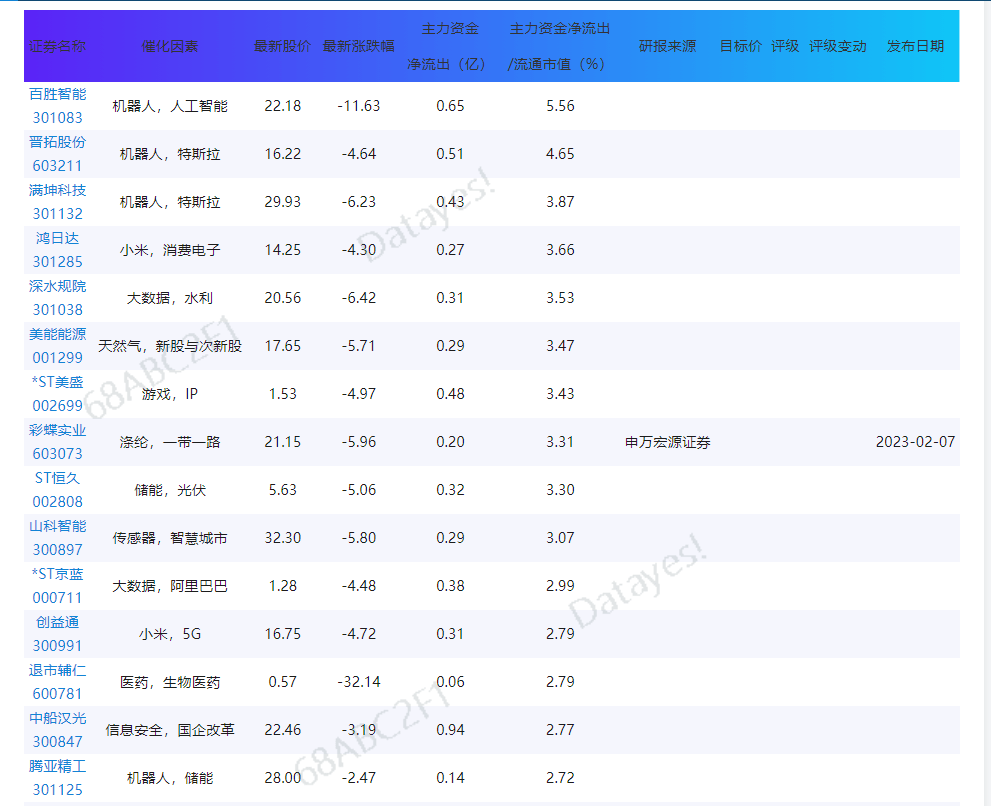Select the 3.31 outflow ratio value
Screen dimensions: 991x806
pyautogui.click(x=560, y=443)
